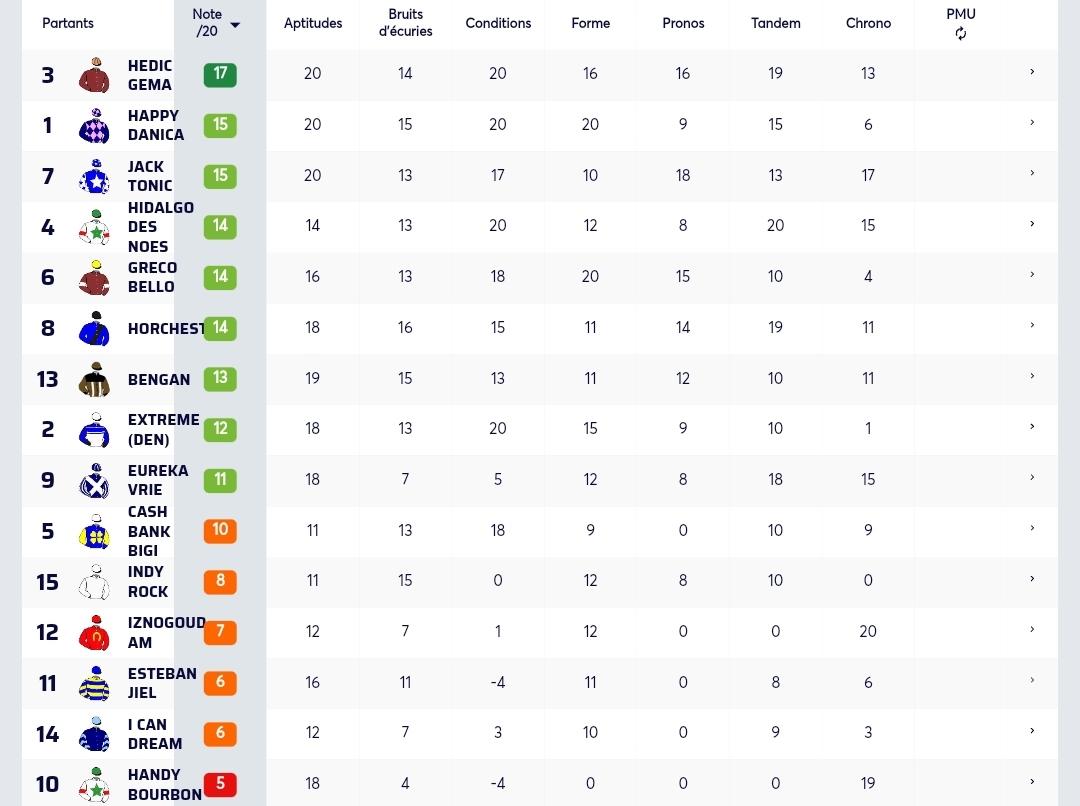Screen dimensions: 1080x806
Task: Expand Eureka Vrie row chevron
Action: [1032, 477]
